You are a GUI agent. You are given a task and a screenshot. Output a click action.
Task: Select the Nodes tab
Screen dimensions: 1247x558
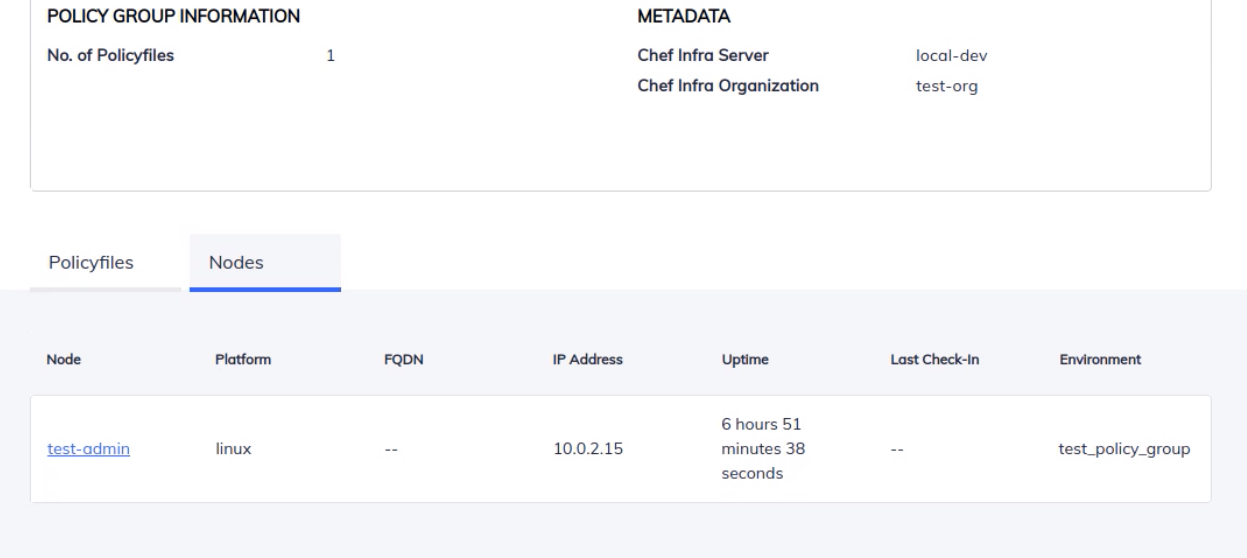(x=237, y=263)
